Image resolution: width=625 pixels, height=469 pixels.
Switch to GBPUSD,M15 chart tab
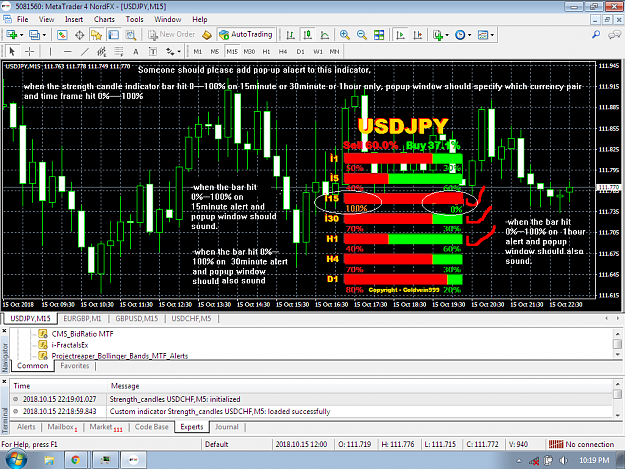pyautogui.click(x=137, y=319)
